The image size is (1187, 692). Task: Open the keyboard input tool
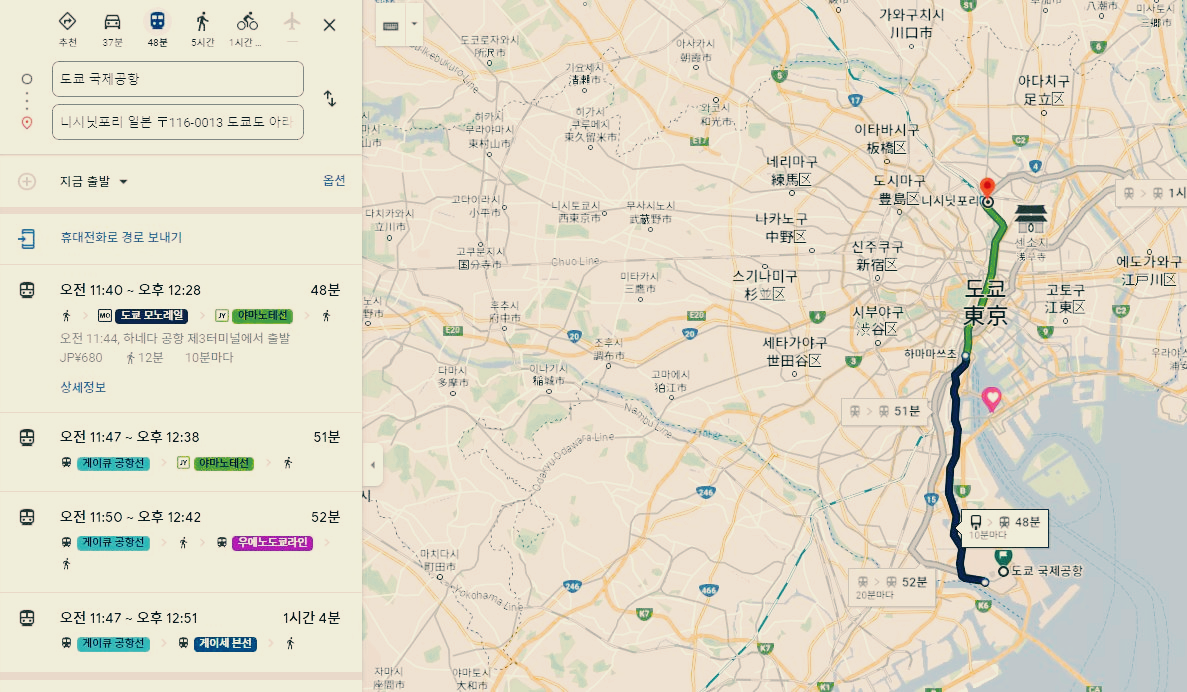click(391, 26)
